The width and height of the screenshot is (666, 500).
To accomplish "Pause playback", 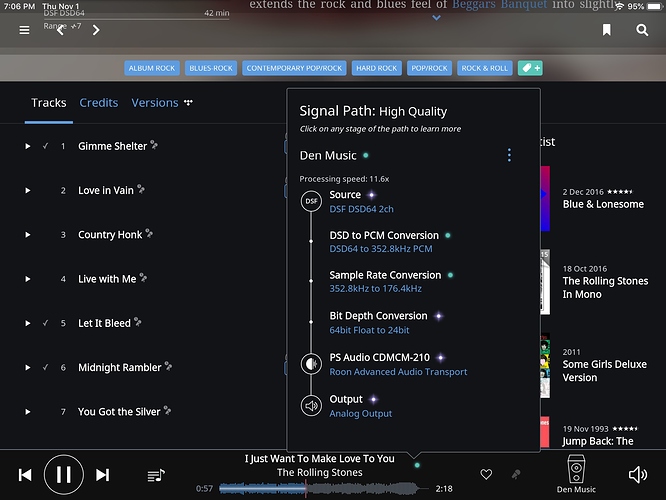I will 64,475.
